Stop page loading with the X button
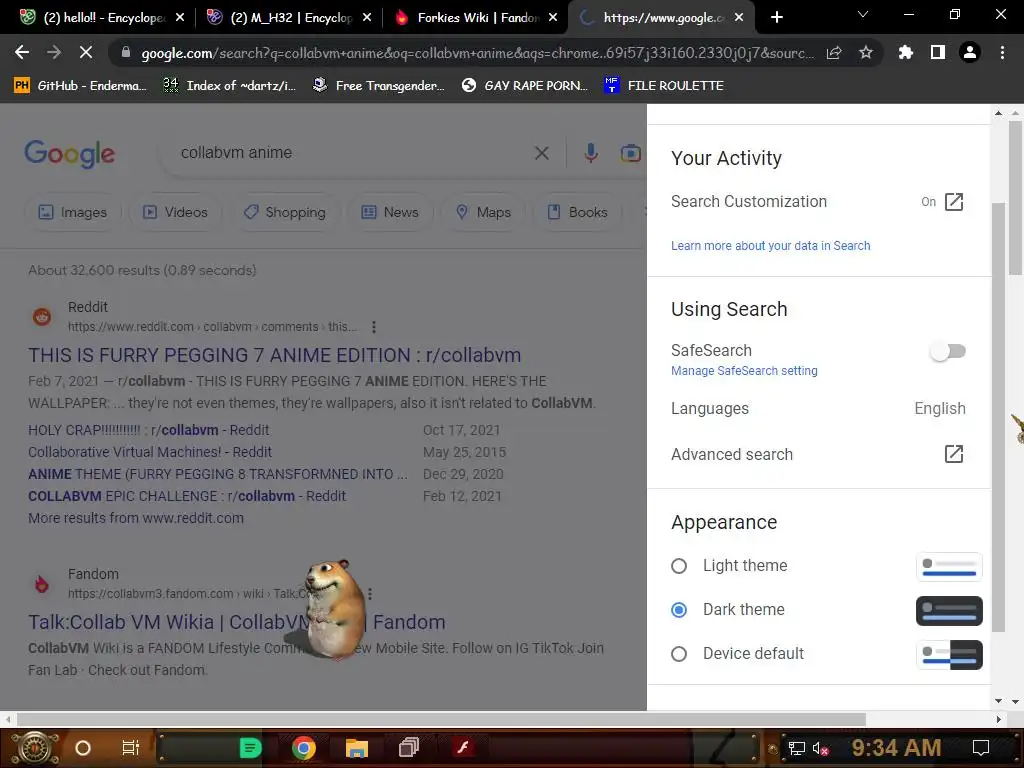The image size is (1024, 768). [86, 53]
